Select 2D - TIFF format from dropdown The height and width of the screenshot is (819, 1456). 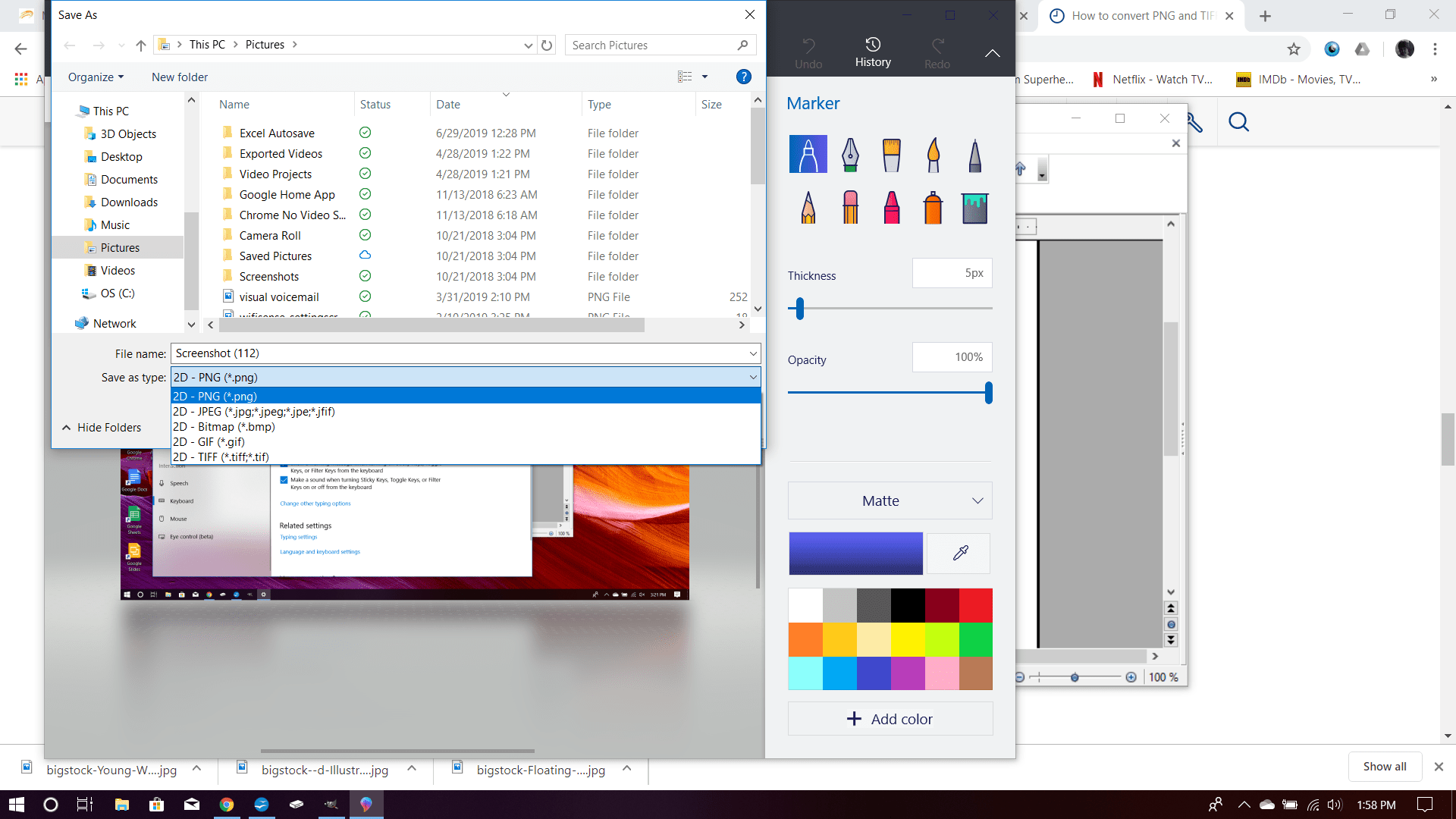pyautogui.click(x=220, y=456)
